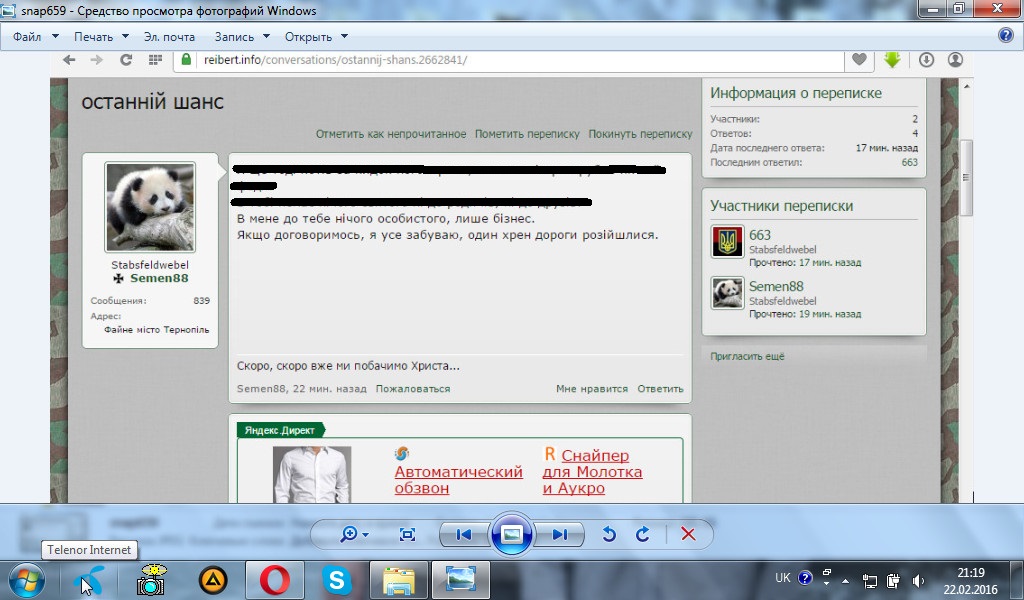Click the browser back arrow

[69, 59]
